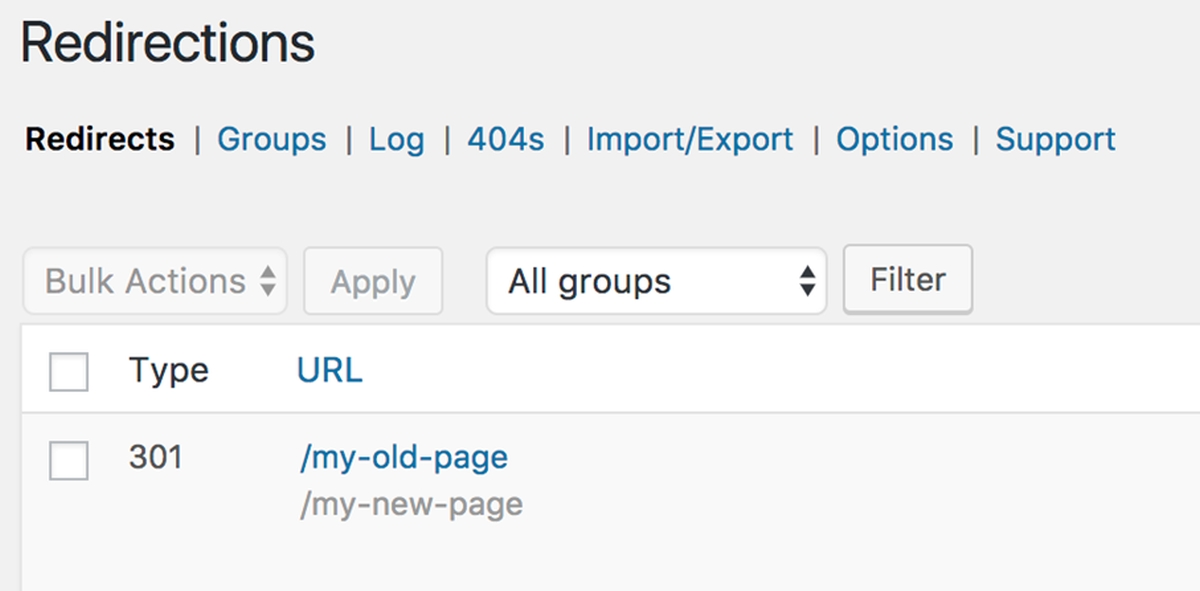
Task: Click the Redirections page heading
Action: [167, 44]
